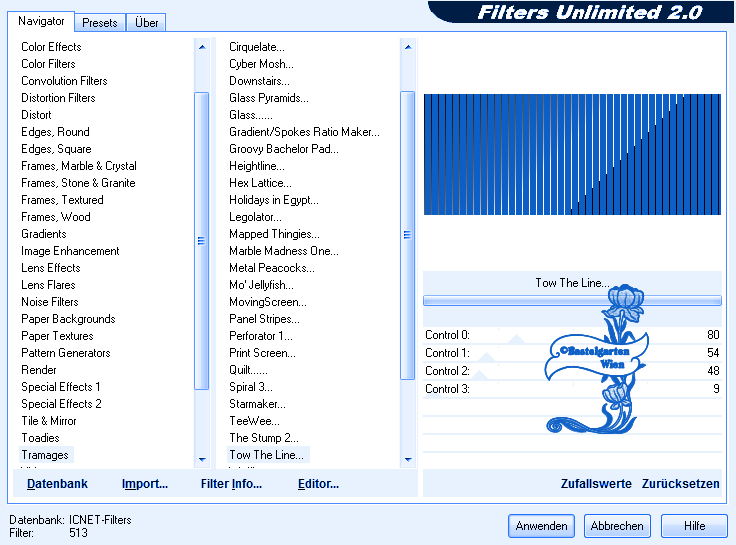This screenshot has height=545, width=736.
Task: Open the Datenbank link
Action: [x=57, y=484]
